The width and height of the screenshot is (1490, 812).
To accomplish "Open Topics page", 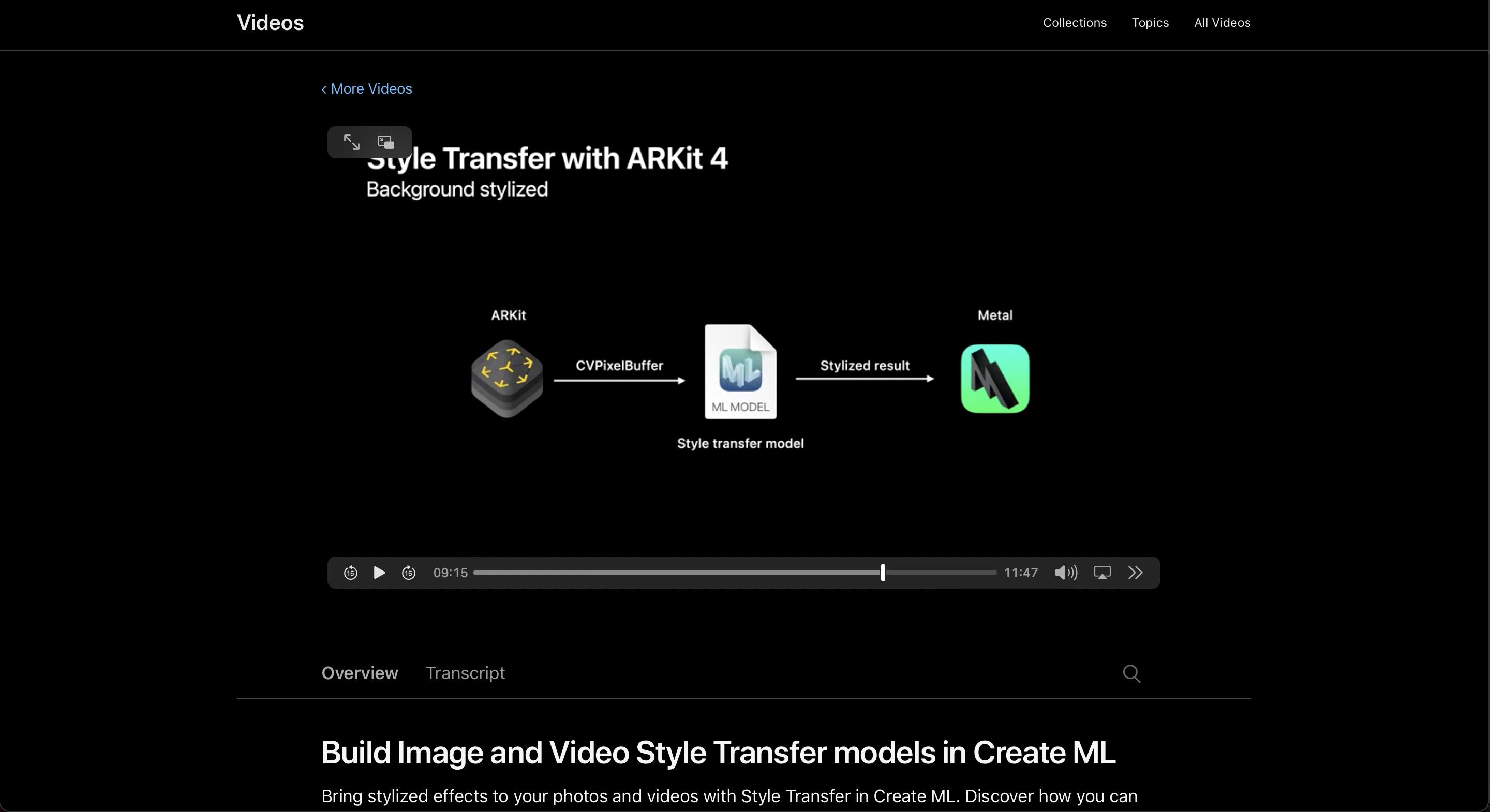I will [x=1150, y=23].
